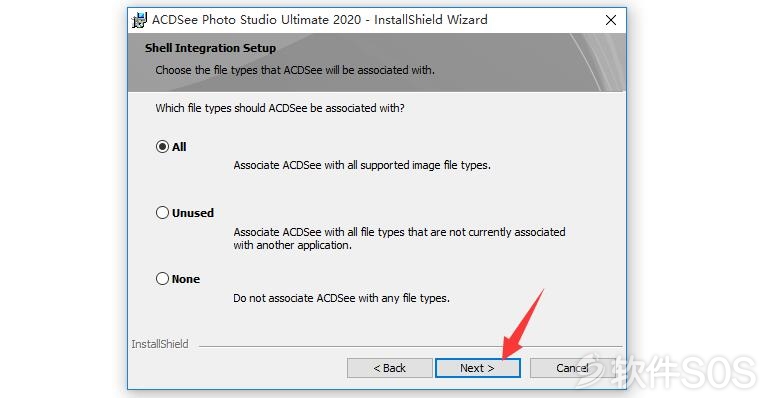Click the None option label
The height and width of the screenshot is (398, 769).
click(x=186, y=279)
